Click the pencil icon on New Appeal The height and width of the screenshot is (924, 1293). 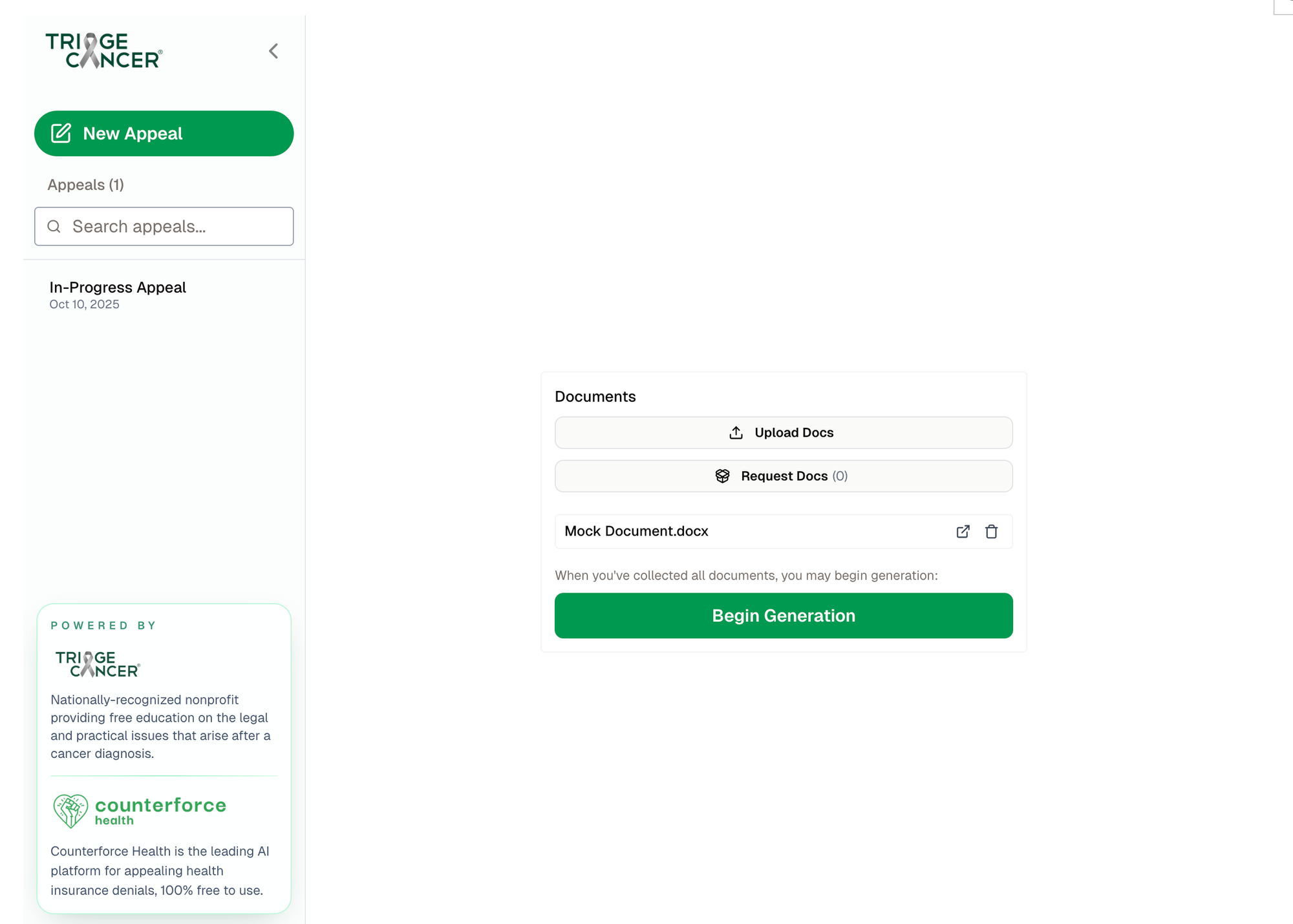tap(61, 133)
